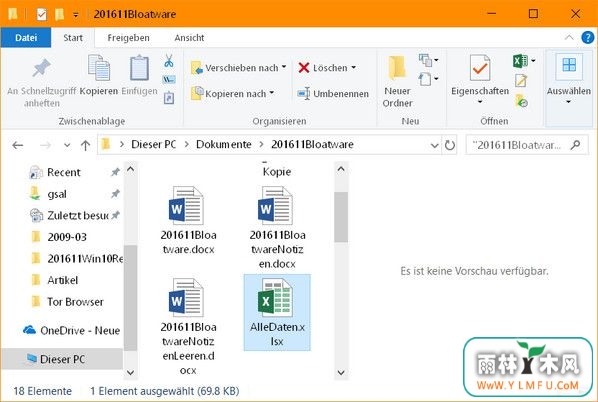Open address bar history dropdown
Viewport: 598px width, 402px height.
[434, 145]
